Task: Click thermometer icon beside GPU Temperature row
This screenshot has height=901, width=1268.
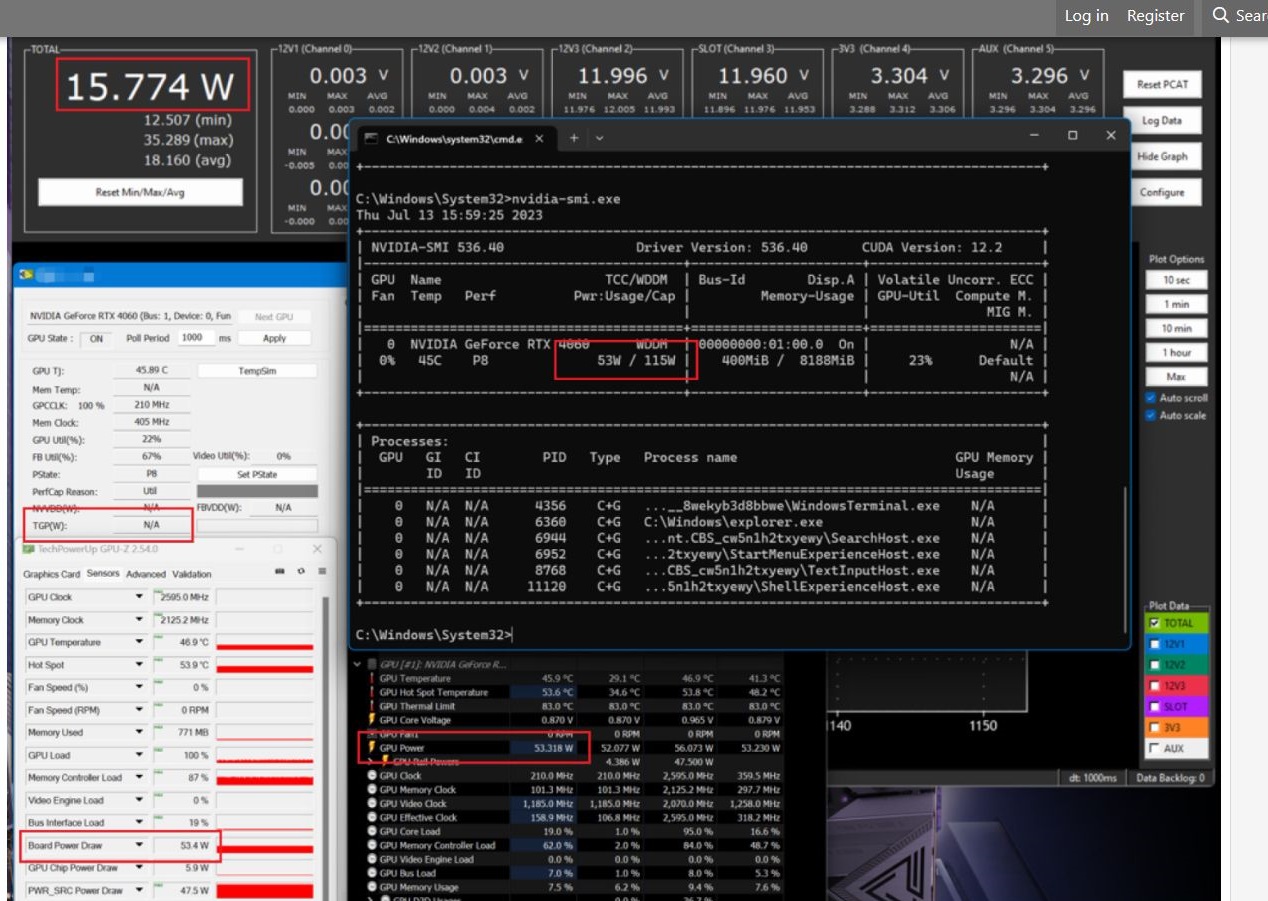Action: click(371, 679)
